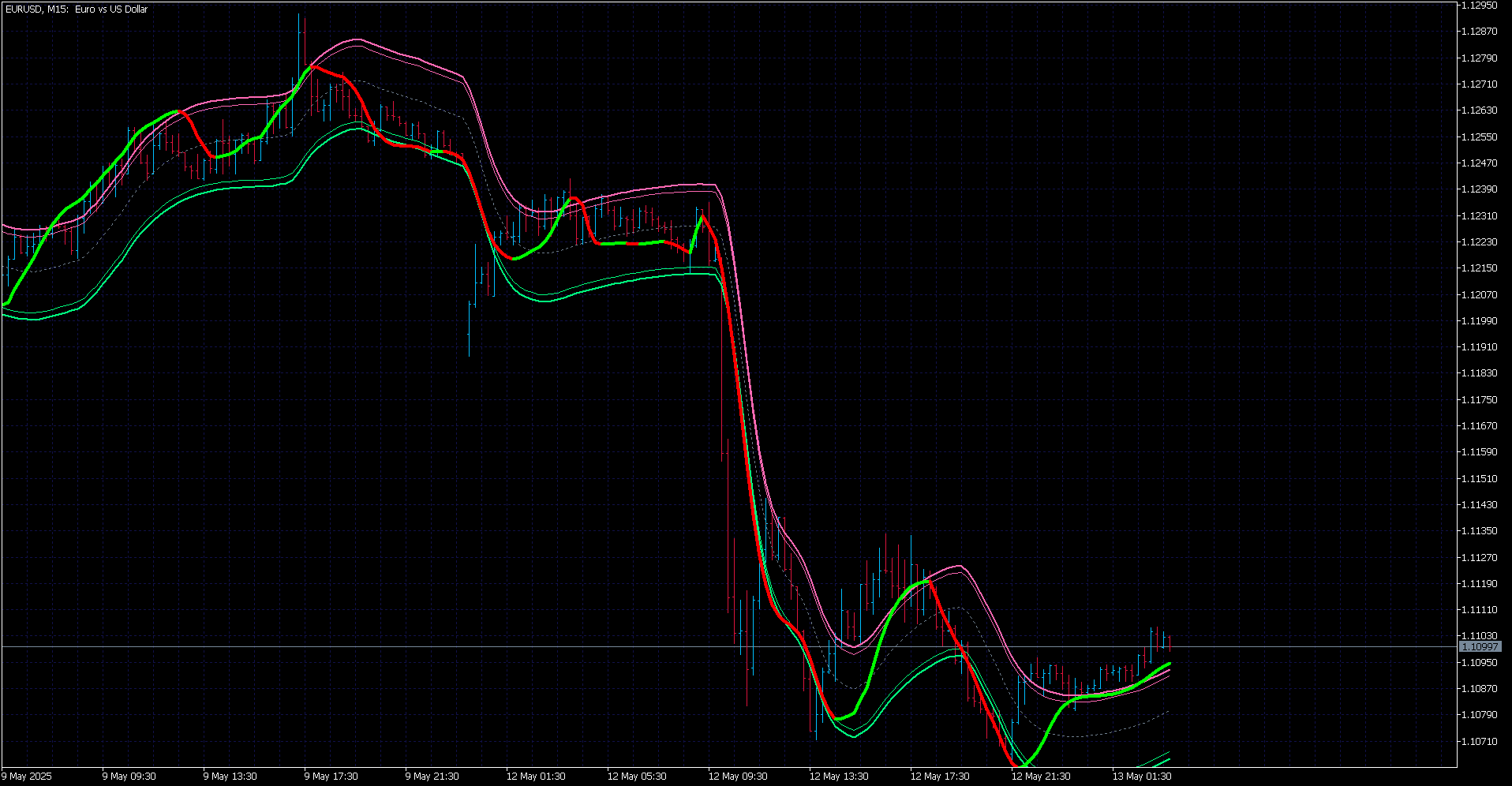Choose the 1.12310 price scale label
Image resolution: width=1512 pixels, height=786 pixels.
click(1480, 216)
